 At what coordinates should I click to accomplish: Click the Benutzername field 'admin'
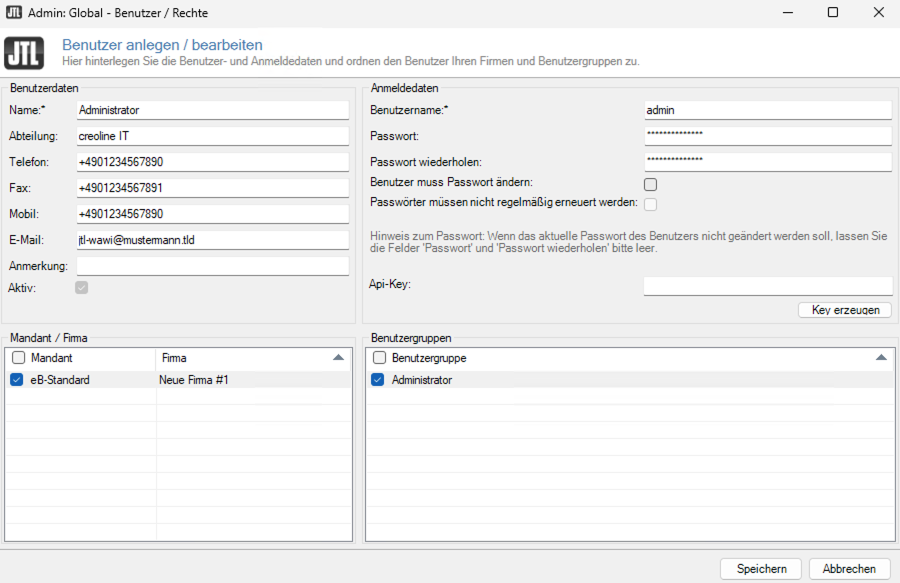pos(767,110)
